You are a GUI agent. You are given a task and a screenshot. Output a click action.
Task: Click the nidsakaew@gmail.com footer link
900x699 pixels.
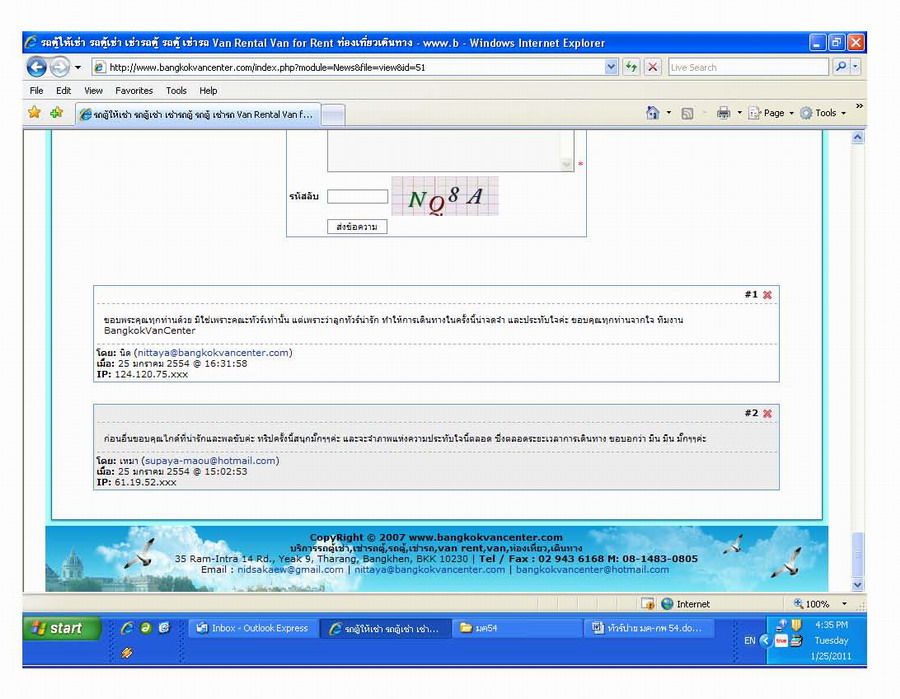click(290, 570)
